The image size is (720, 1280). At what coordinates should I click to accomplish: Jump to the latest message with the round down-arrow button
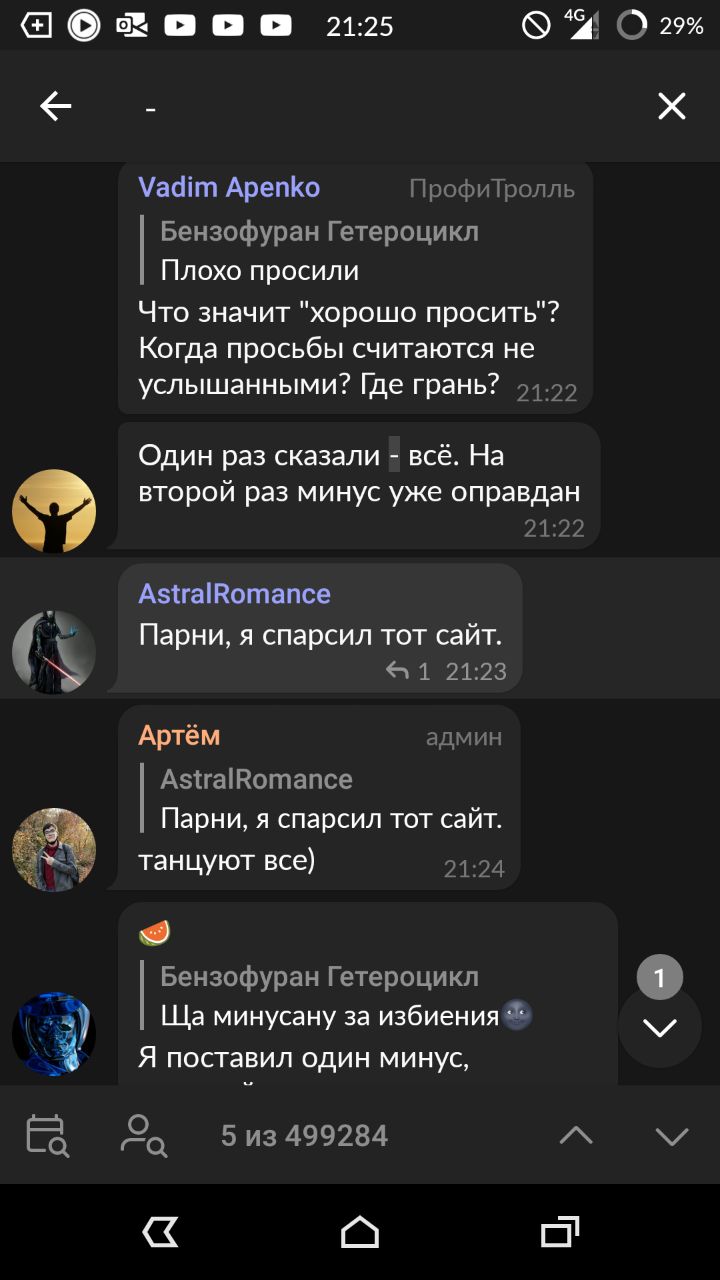tap(660, 1026)
